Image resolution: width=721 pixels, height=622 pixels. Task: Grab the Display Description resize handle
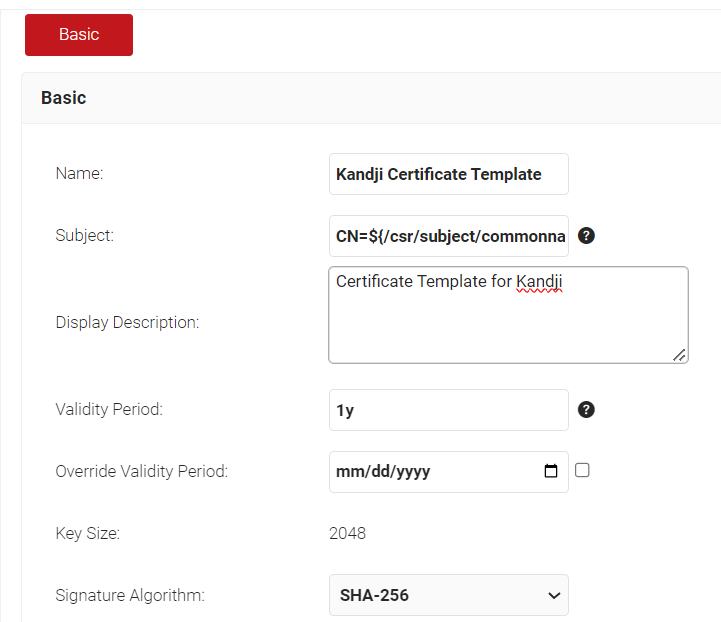680,355
